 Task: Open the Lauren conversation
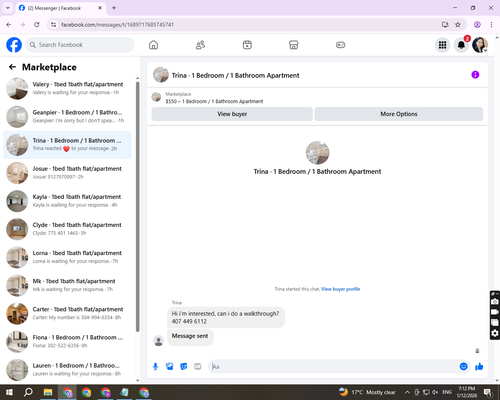[68, 370]
